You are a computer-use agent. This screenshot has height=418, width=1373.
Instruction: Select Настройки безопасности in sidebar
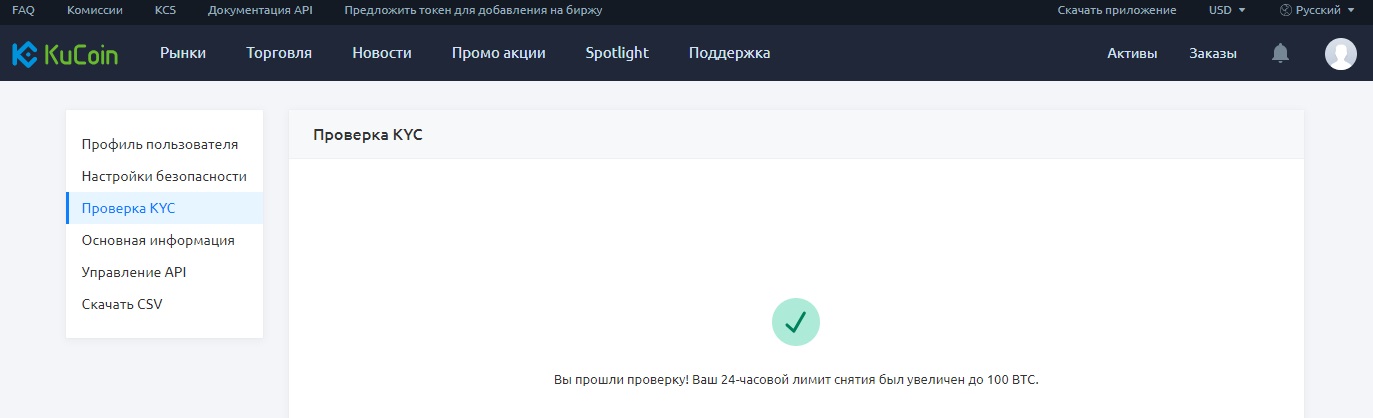pos(164,176)
